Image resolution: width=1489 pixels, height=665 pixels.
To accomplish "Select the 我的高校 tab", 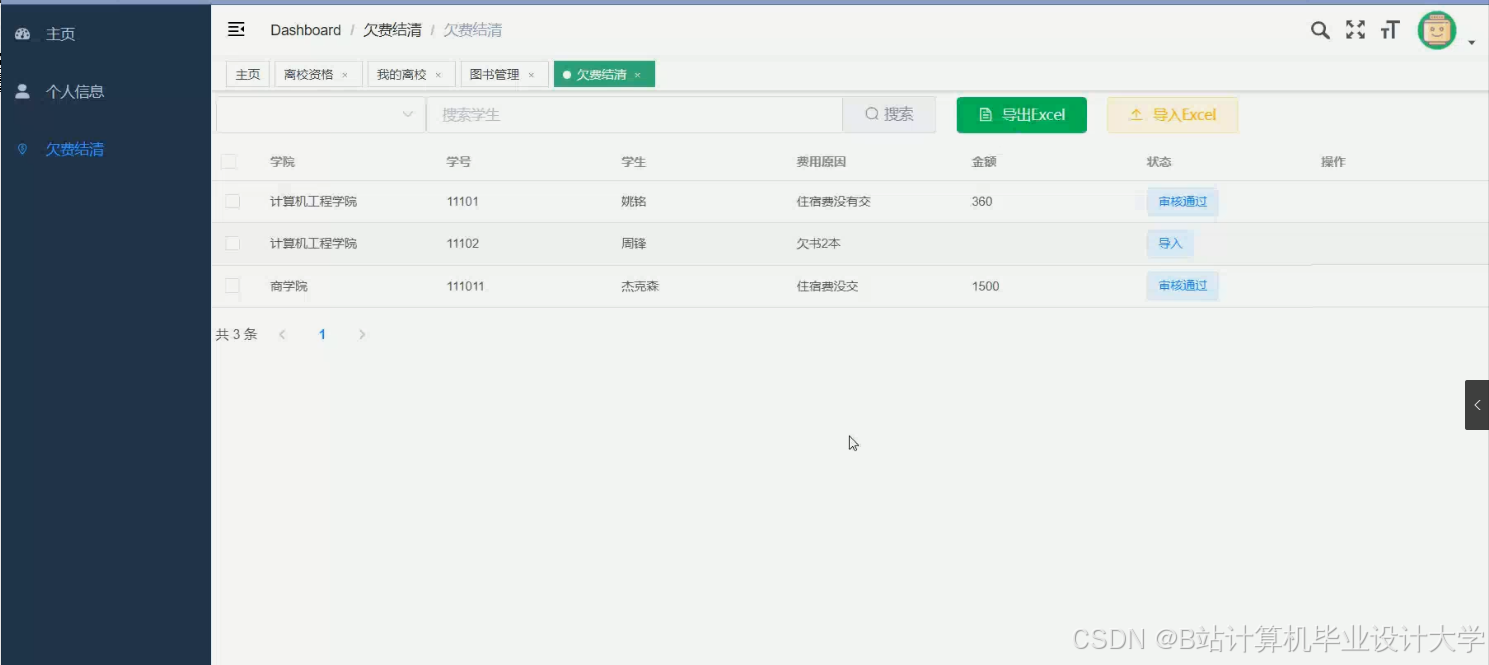I will click(404, 73).
